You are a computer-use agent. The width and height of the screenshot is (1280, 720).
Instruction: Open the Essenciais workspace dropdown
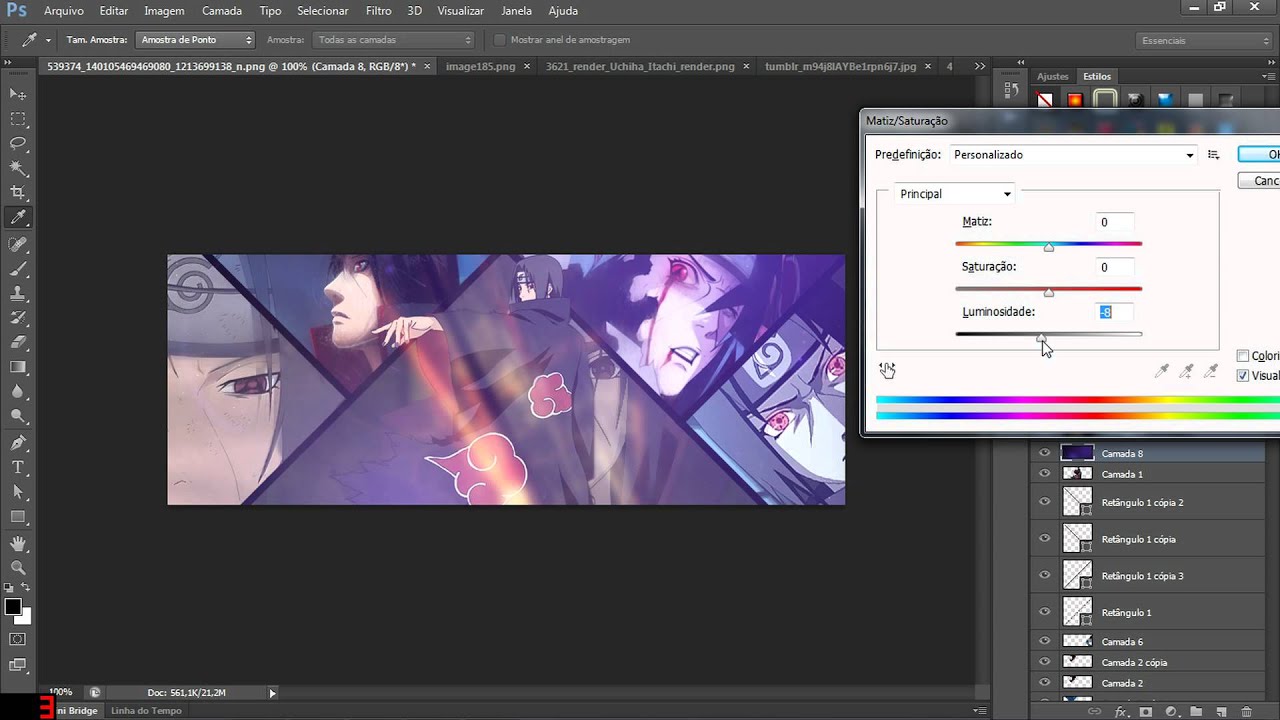pyautogui.click(x=1205, y=40)
